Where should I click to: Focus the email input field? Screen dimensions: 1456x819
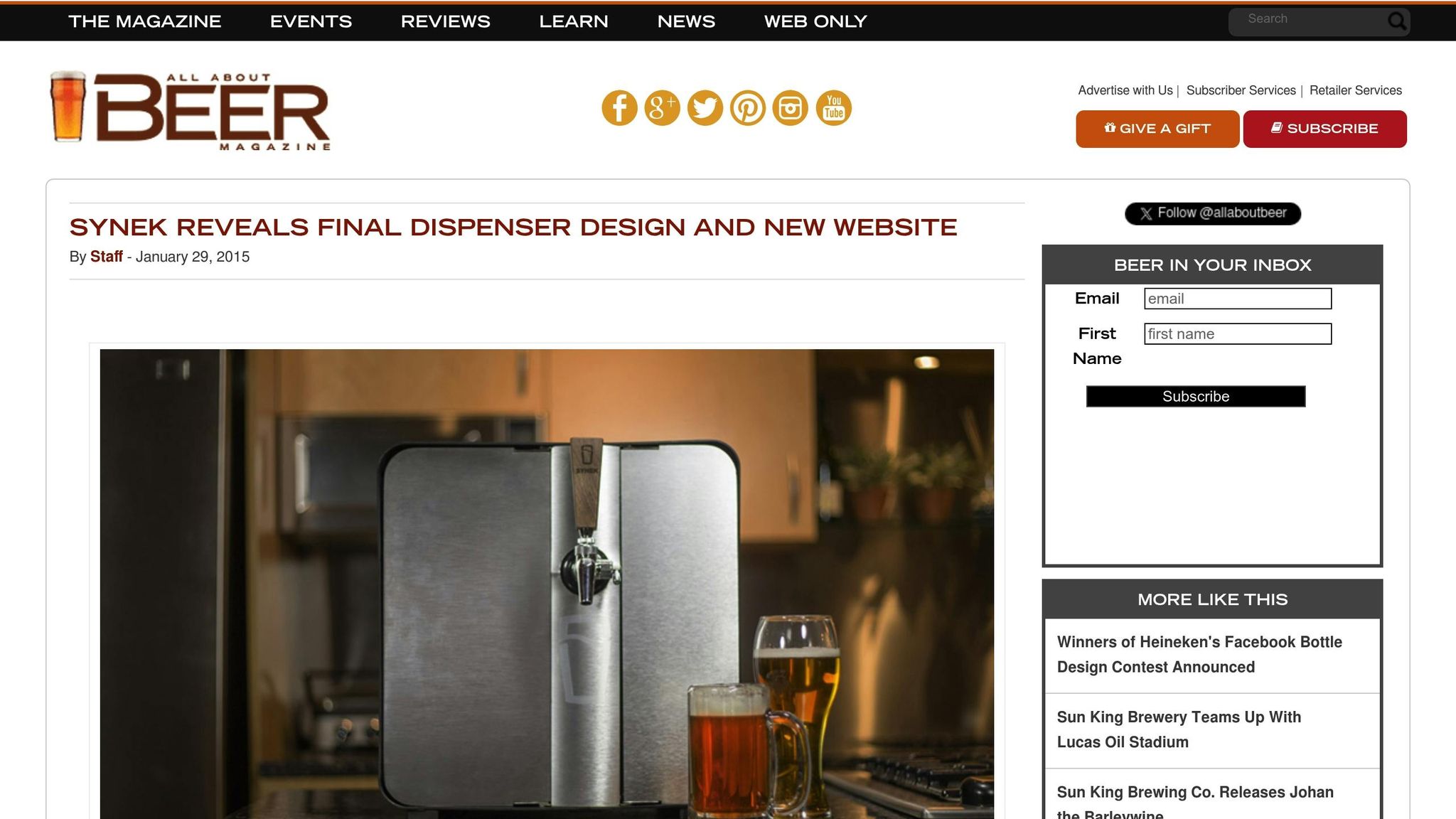[x=1238, y=299]
